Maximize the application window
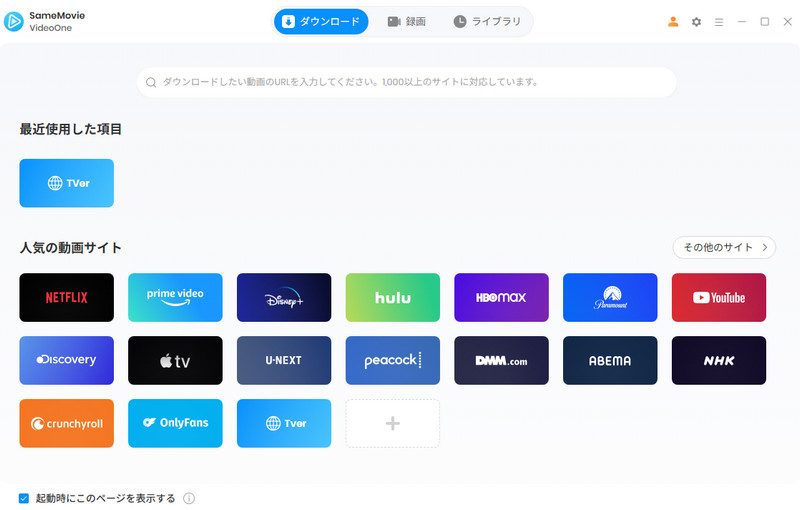 pyautogui.click(x=765, y=22)
